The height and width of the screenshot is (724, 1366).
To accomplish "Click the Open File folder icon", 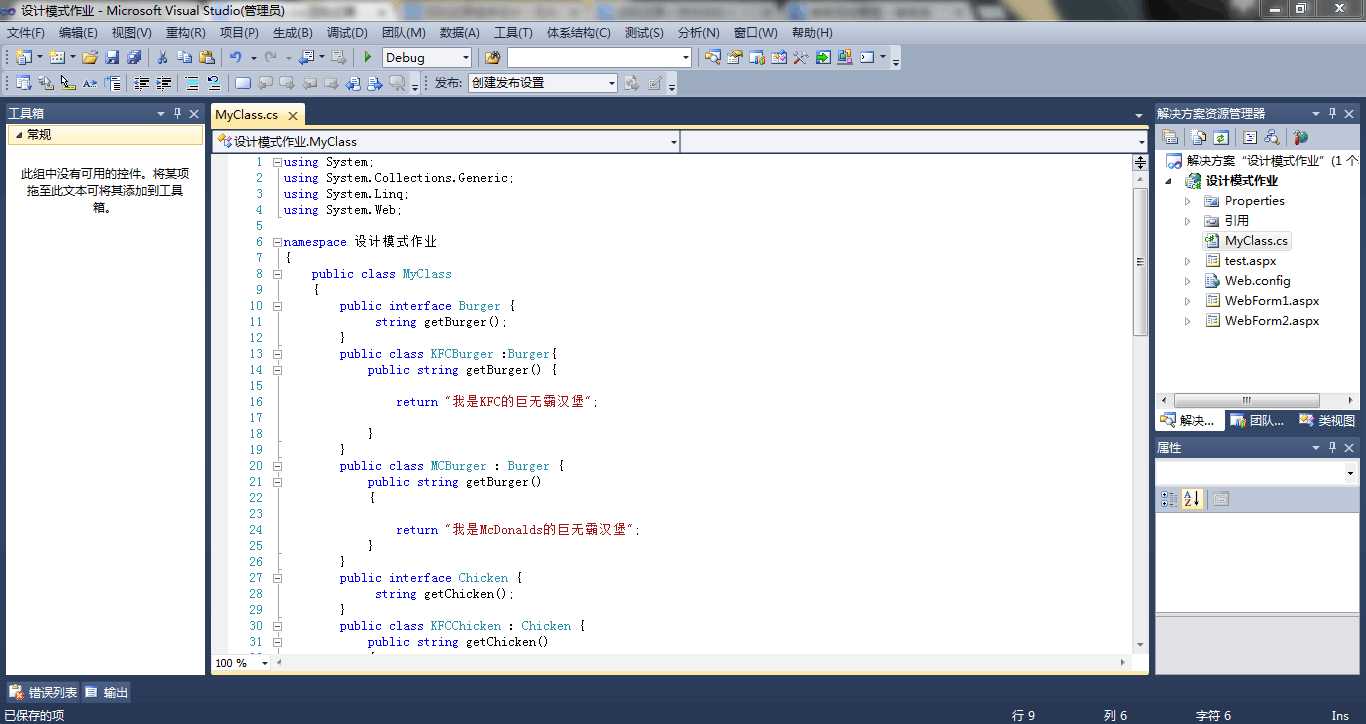I will click(x=90, y=58).
